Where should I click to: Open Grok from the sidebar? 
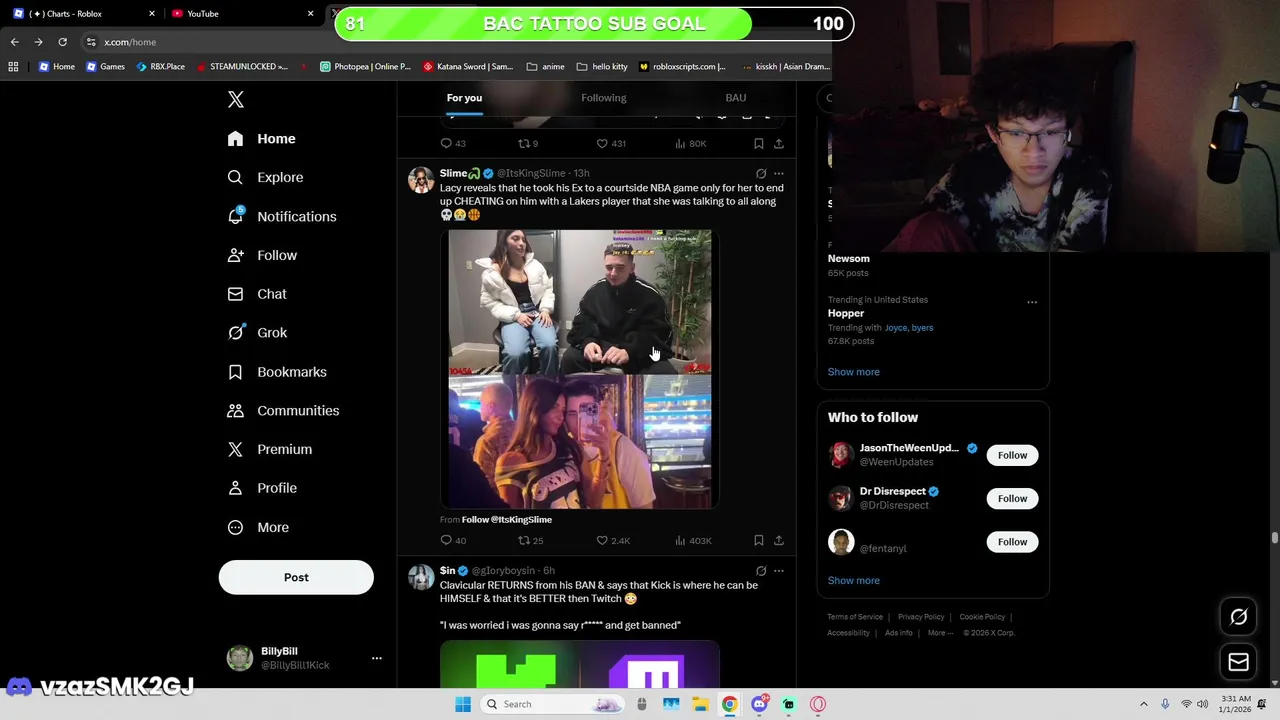pos(258,333)
